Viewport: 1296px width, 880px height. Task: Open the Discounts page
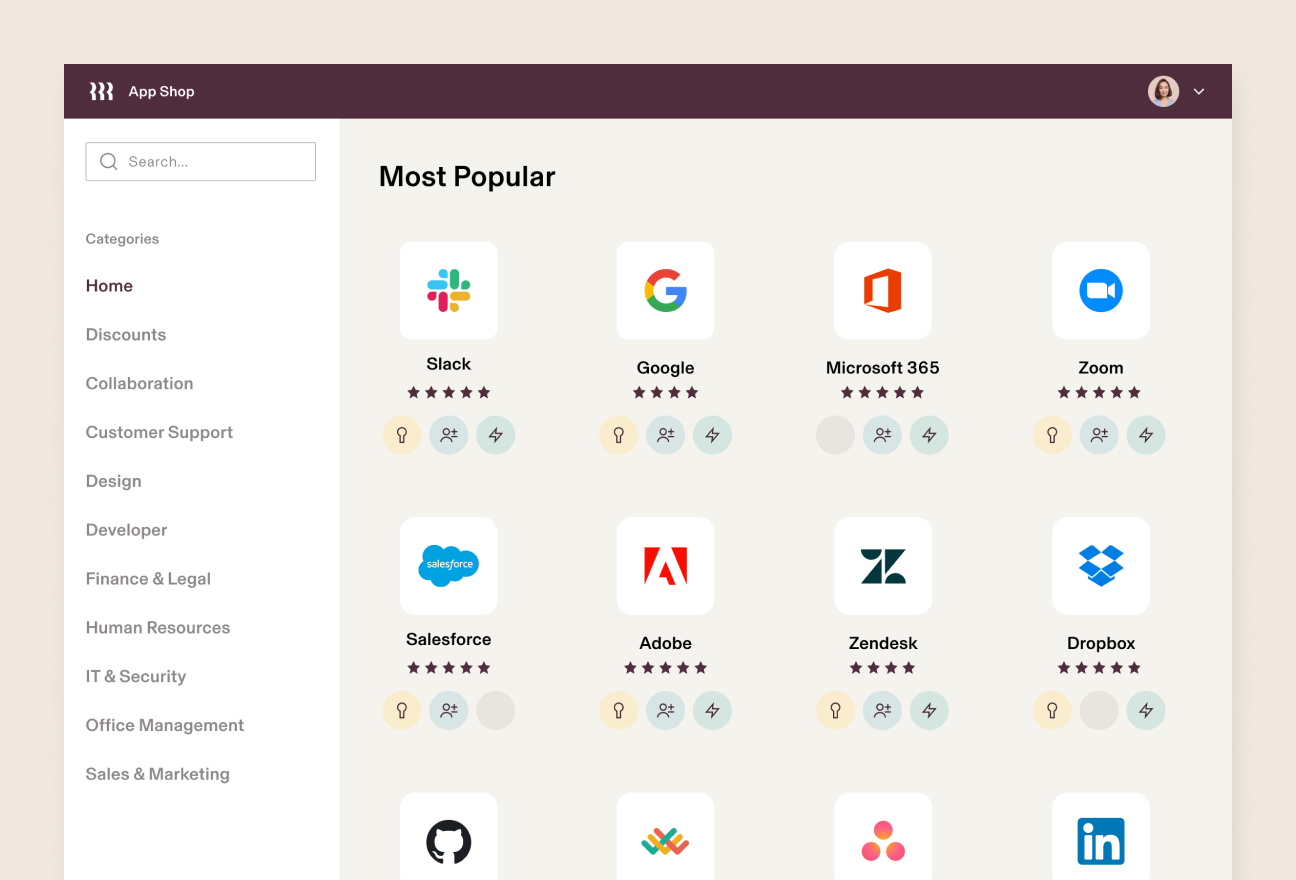[126, 334]
